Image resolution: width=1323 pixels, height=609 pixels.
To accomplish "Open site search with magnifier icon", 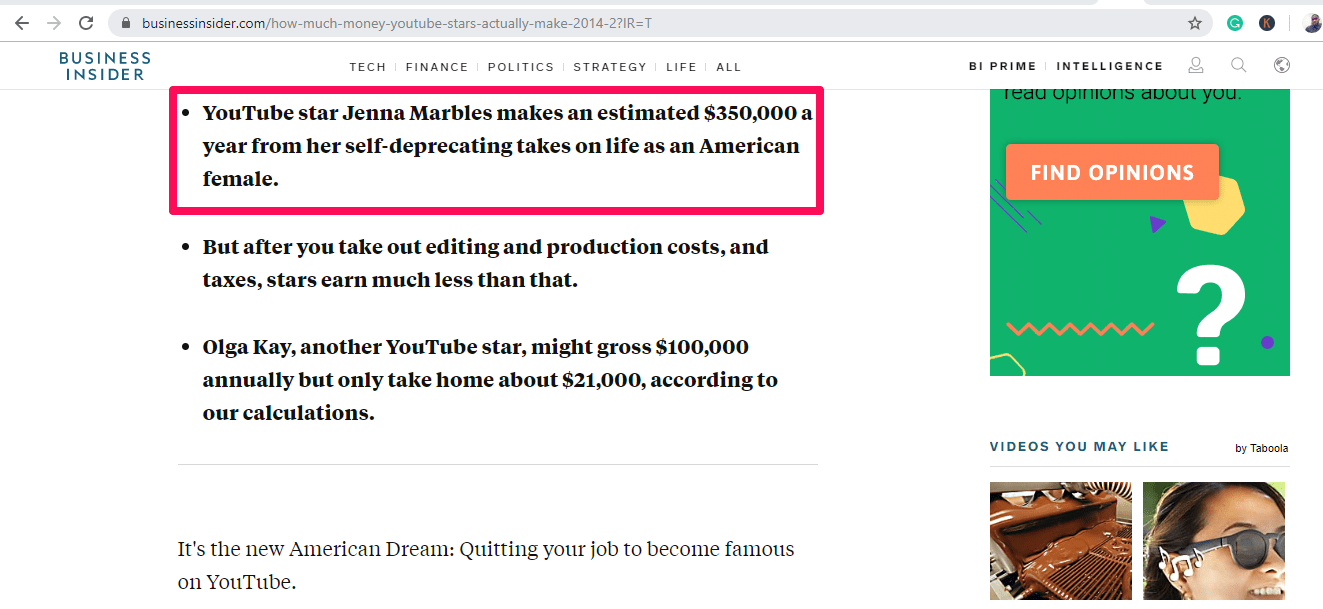I will pos(1238,66).
